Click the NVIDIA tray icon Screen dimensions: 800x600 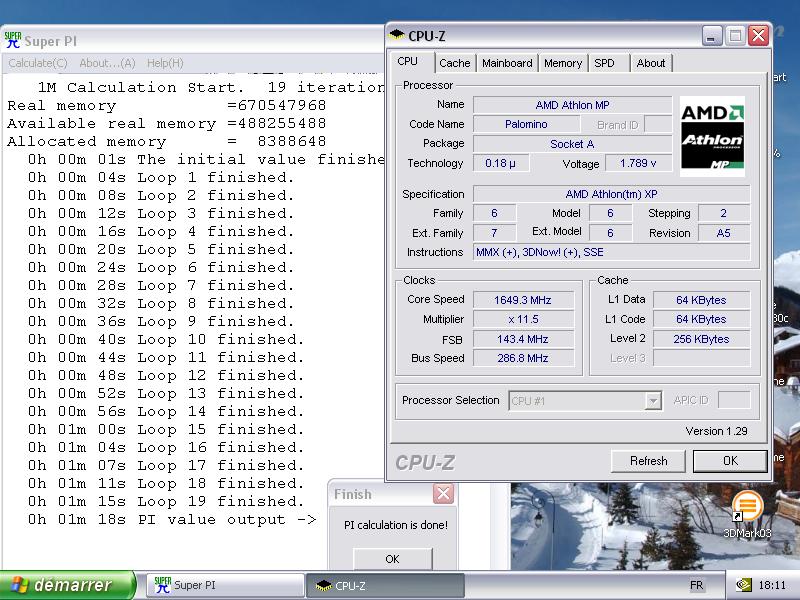click(x=742, y=585)
